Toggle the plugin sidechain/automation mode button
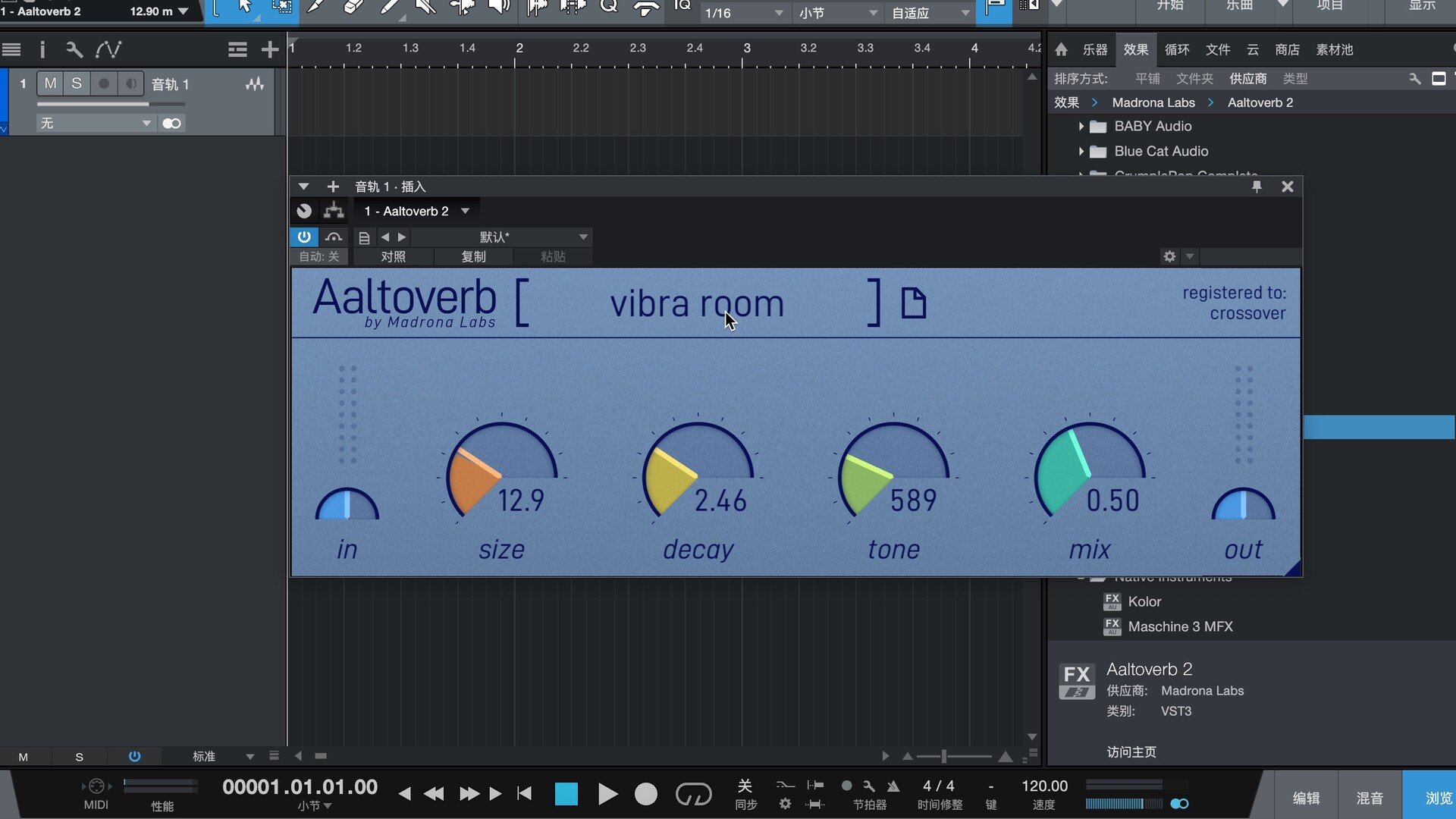The height and width of the screenshot is (819, 1456). pos(334,237)
